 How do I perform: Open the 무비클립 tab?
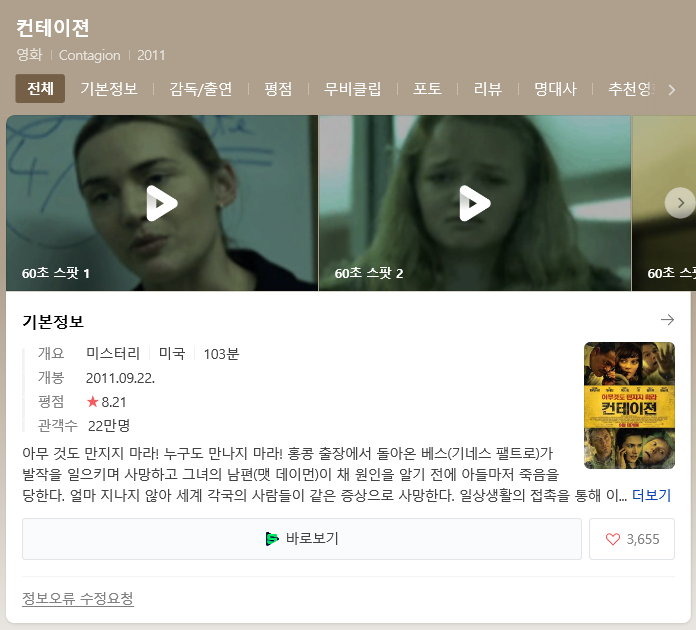click(352, 89)
